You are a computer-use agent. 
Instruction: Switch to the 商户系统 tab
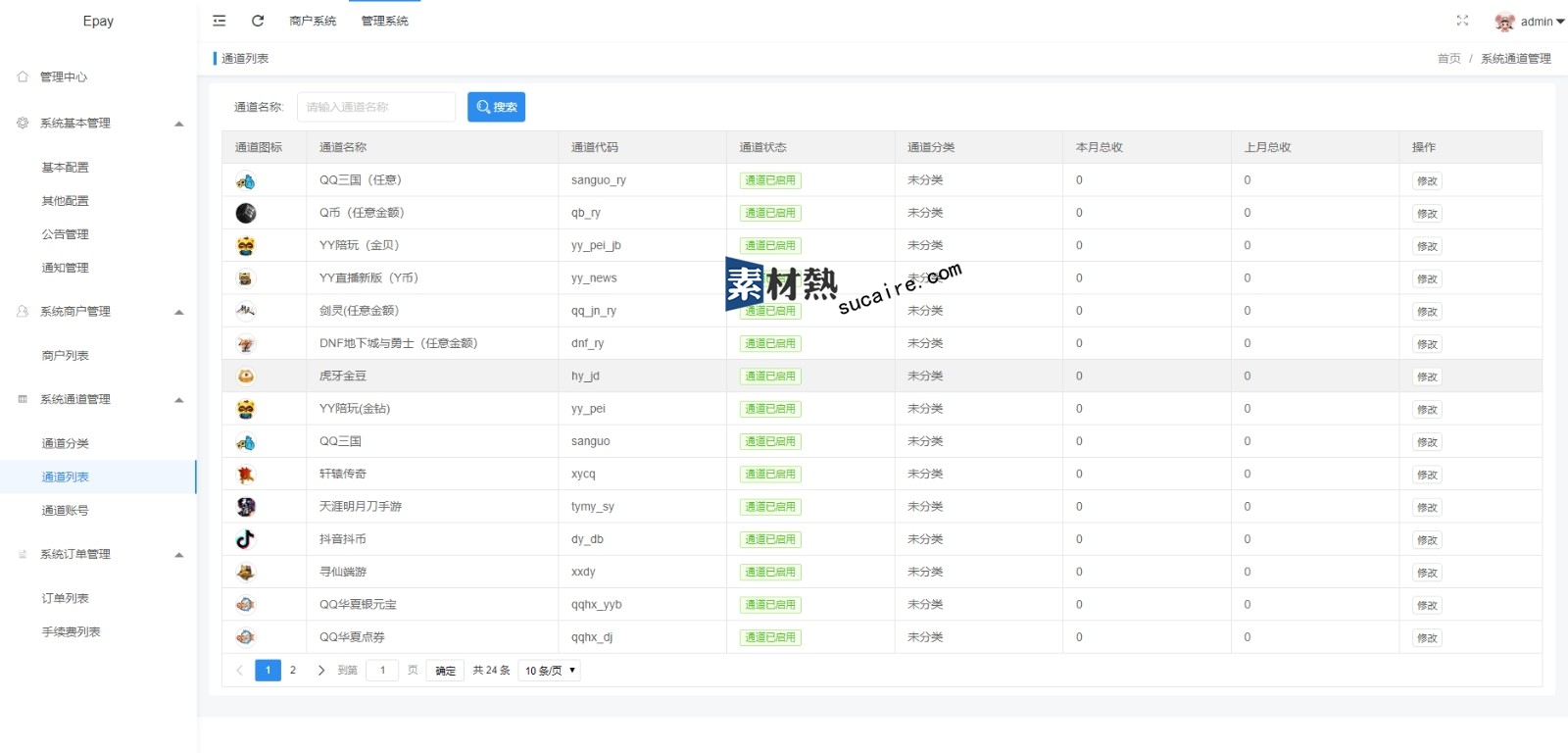click(x=313, y=21)
